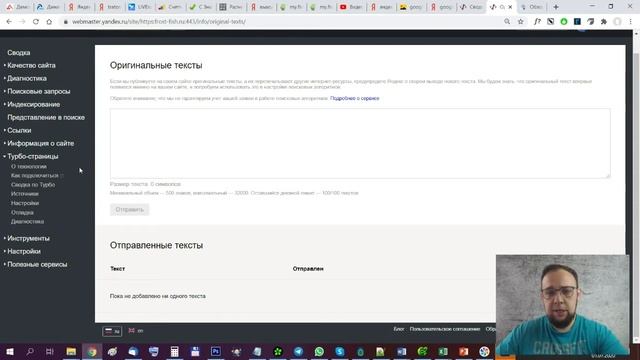Open the browser home page icon
This screenshot has width=640, height=360.
coord(49,22)
